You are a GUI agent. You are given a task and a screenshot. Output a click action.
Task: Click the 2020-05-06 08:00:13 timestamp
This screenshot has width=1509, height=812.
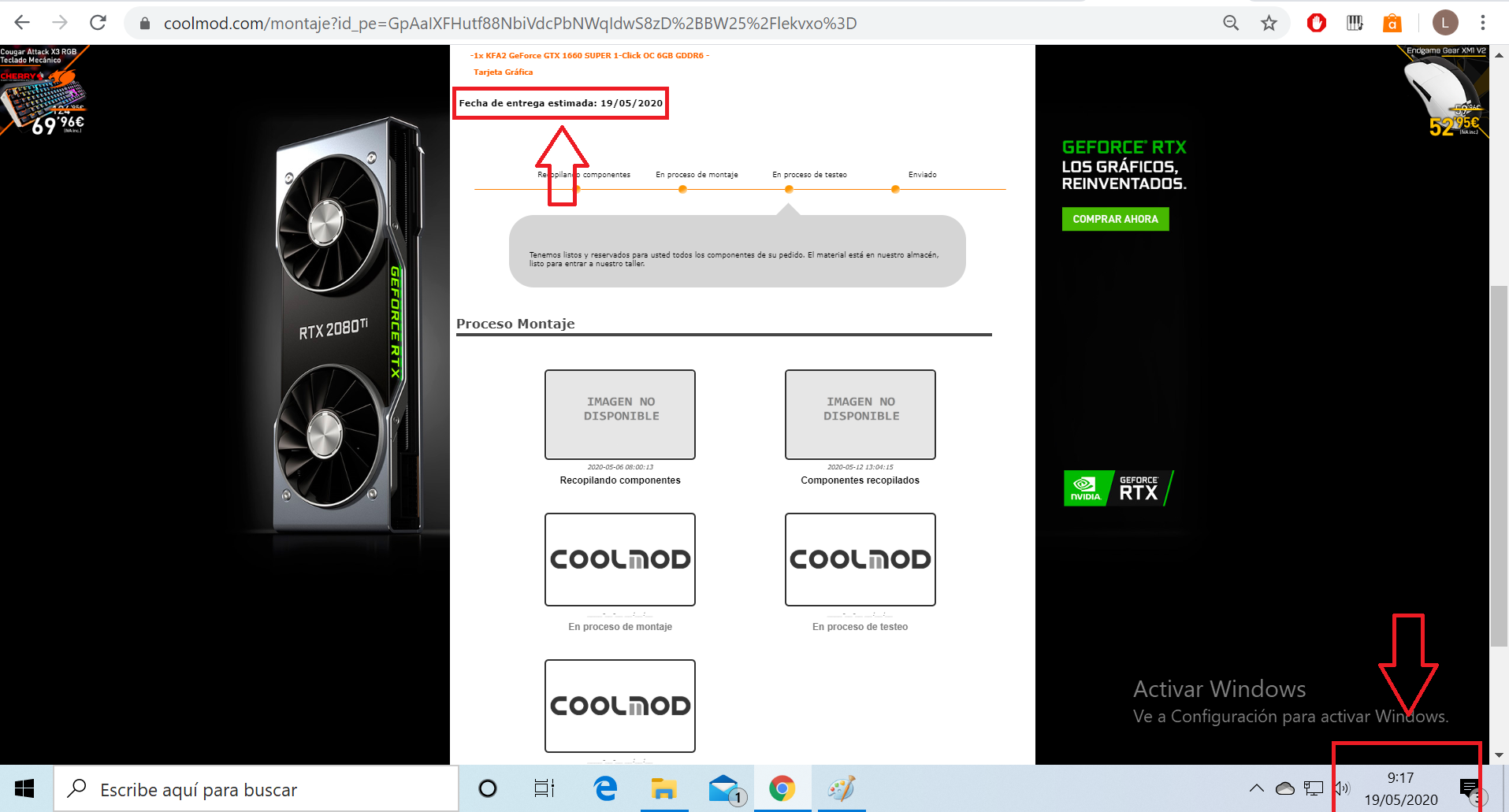620,467
